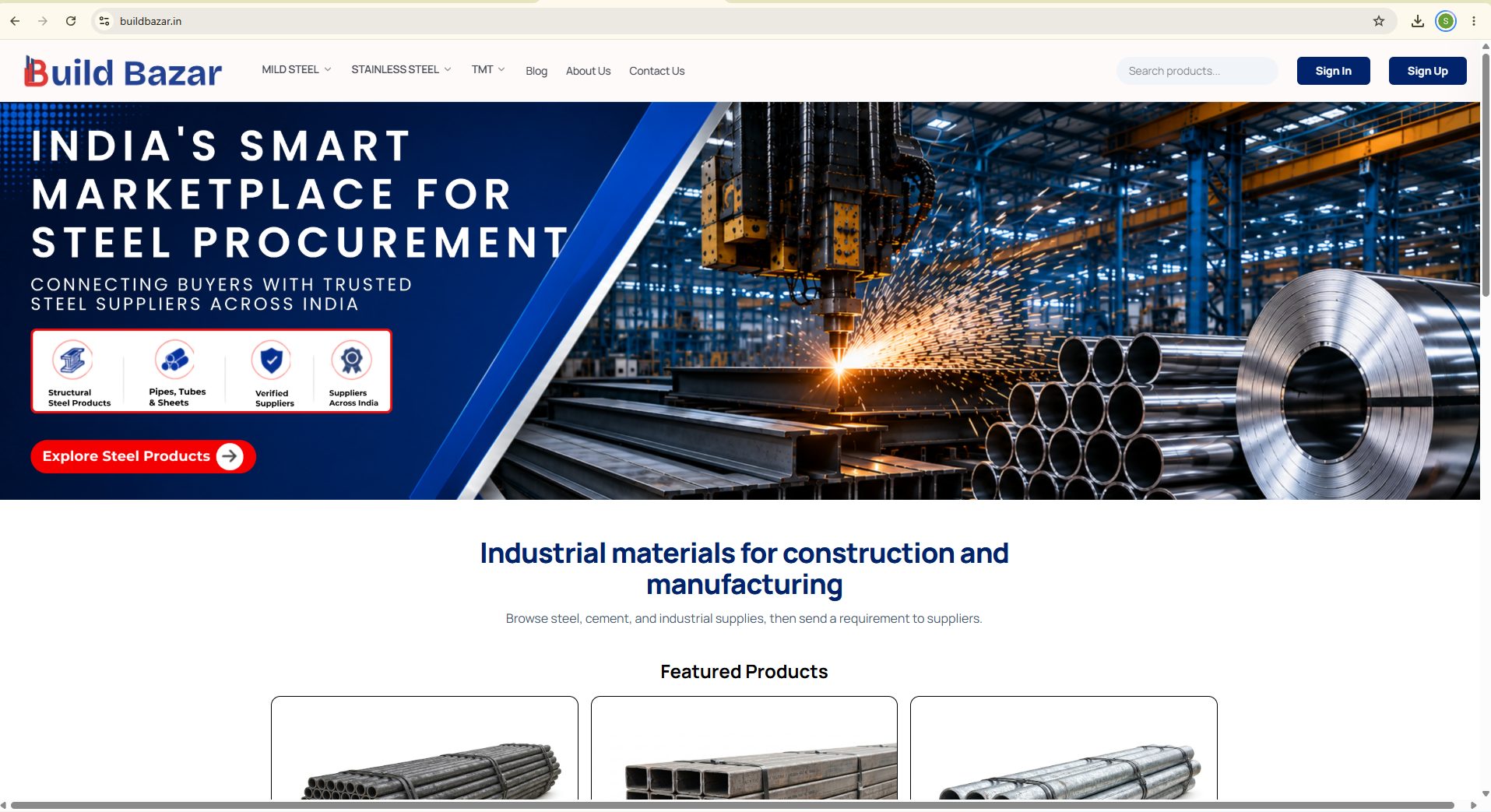Click the Sign In button

click(x=1333, y=71)
